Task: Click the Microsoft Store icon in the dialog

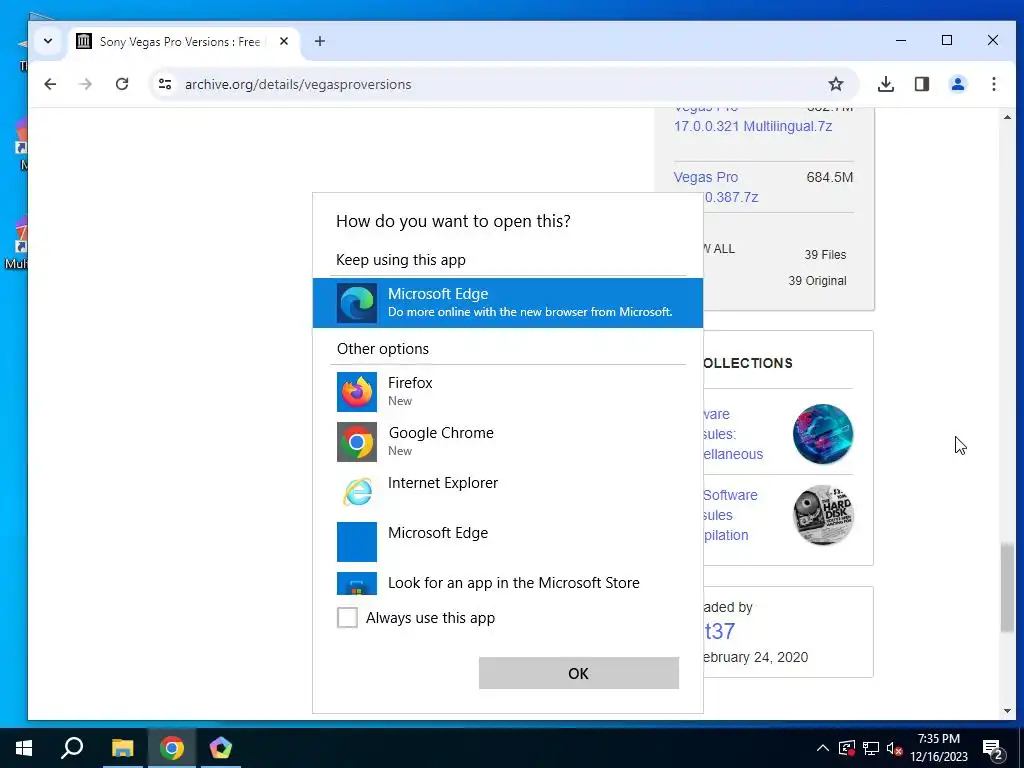Action: pyautogui.click(x=357, y=583)
